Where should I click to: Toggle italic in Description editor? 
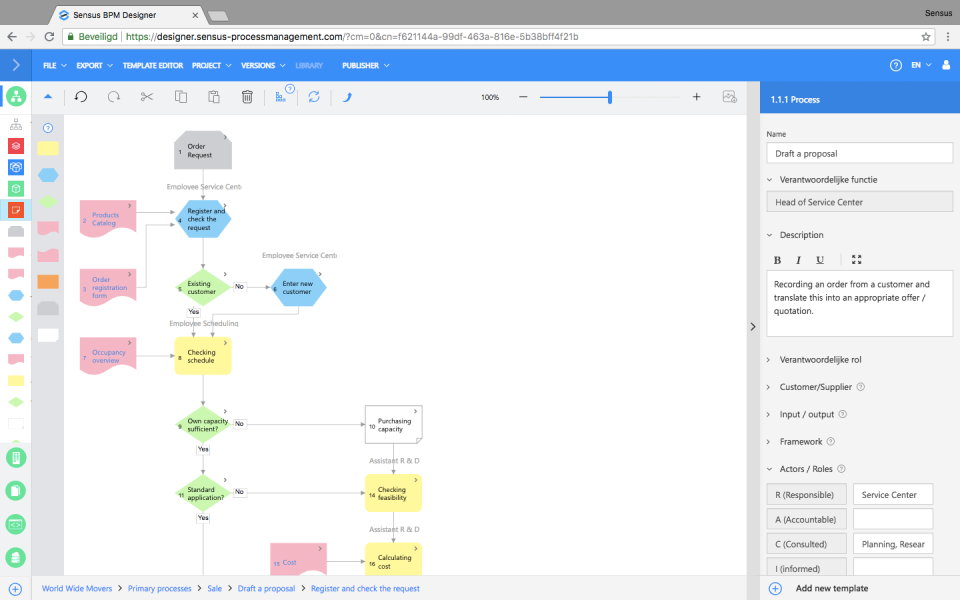pos(798,260)
